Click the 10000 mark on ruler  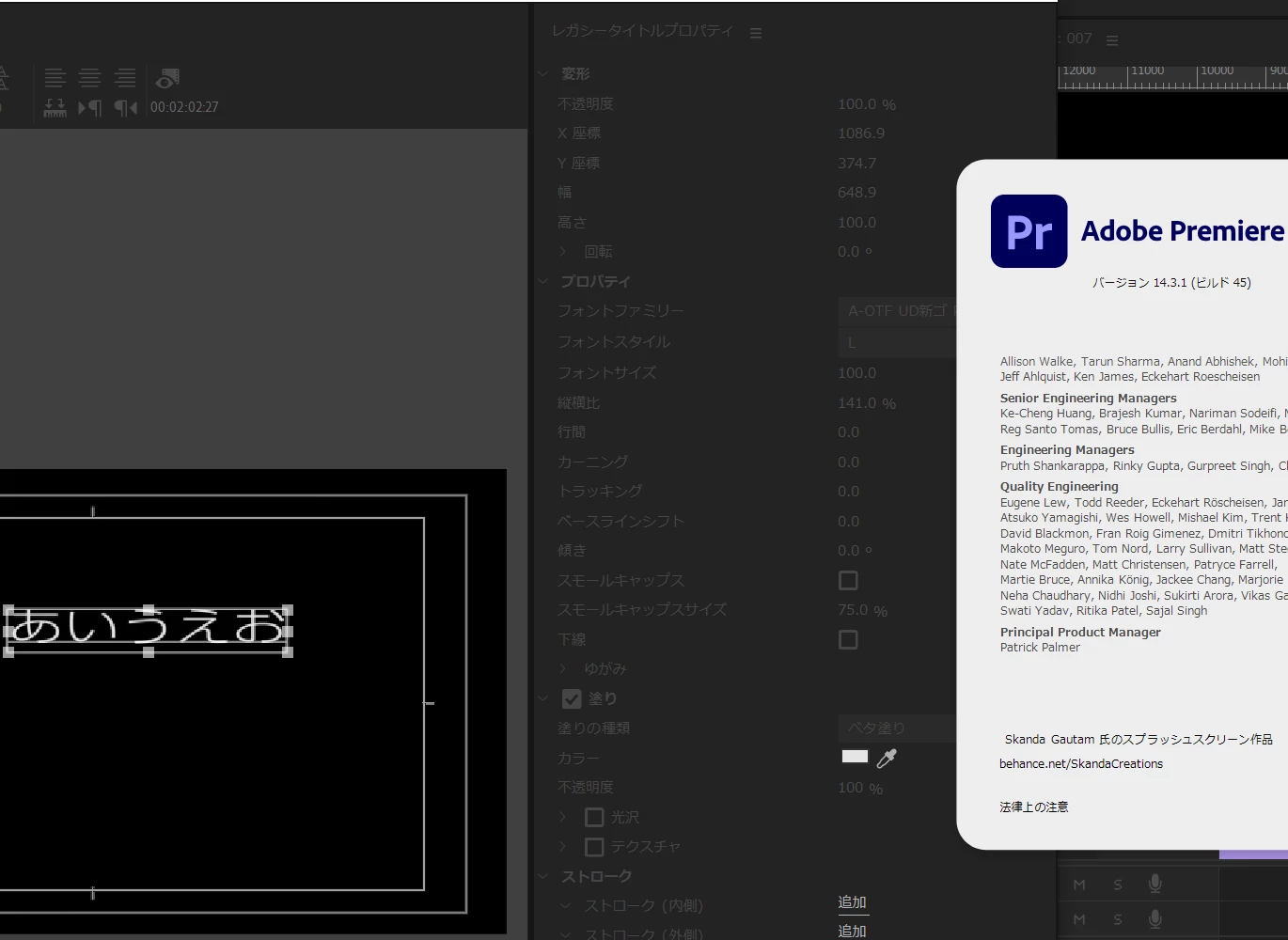coord(1217,71)
